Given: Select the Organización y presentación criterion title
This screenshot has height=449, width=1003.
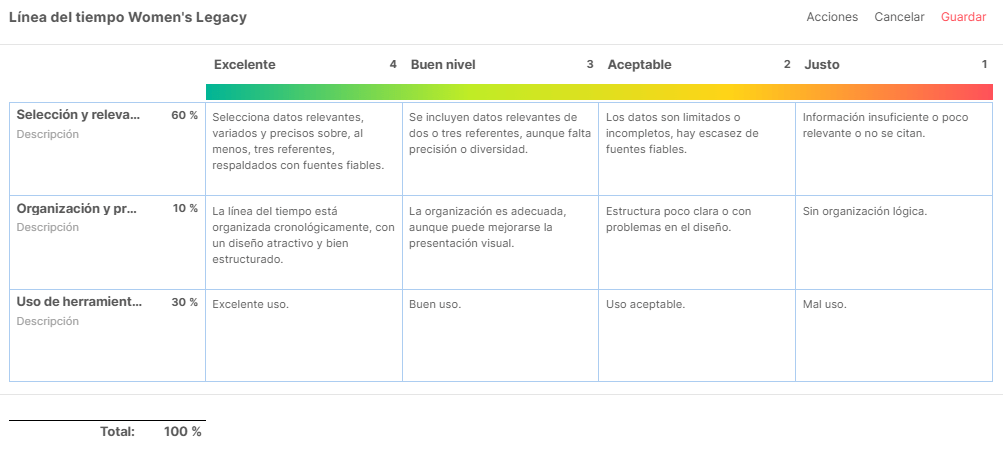Looking at the screenshot, I should 78,208.
